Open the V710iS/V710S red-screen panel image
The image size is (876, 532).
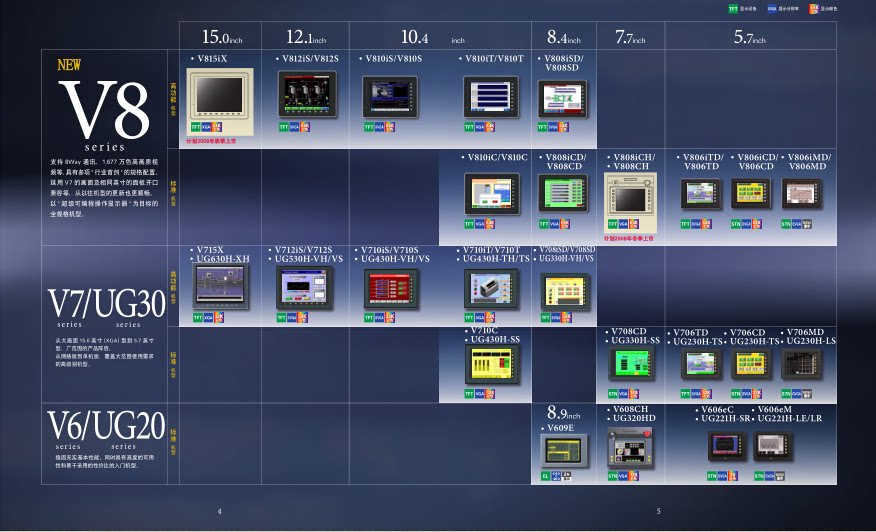391,289
